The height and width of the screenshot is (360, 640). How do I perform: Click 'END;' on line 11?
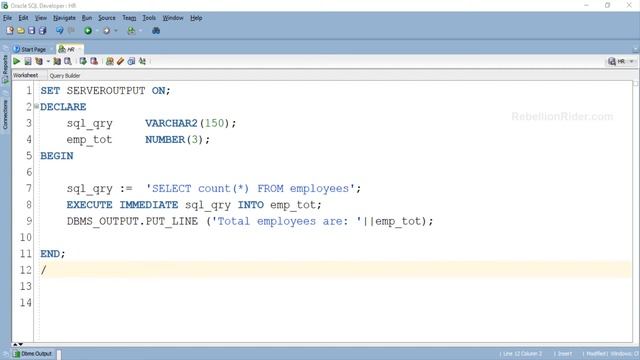(53, 254)
